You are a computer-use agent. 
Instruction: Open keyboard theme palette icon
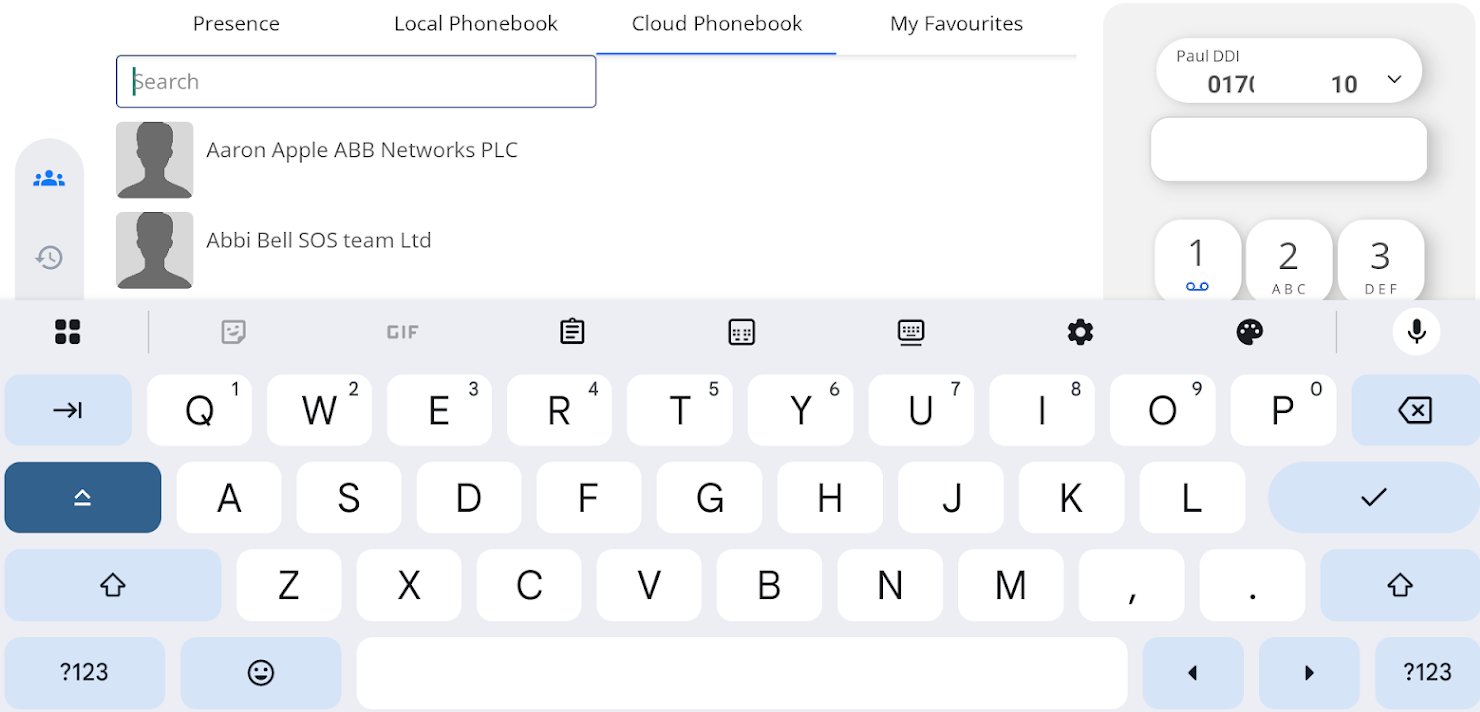1250,332
